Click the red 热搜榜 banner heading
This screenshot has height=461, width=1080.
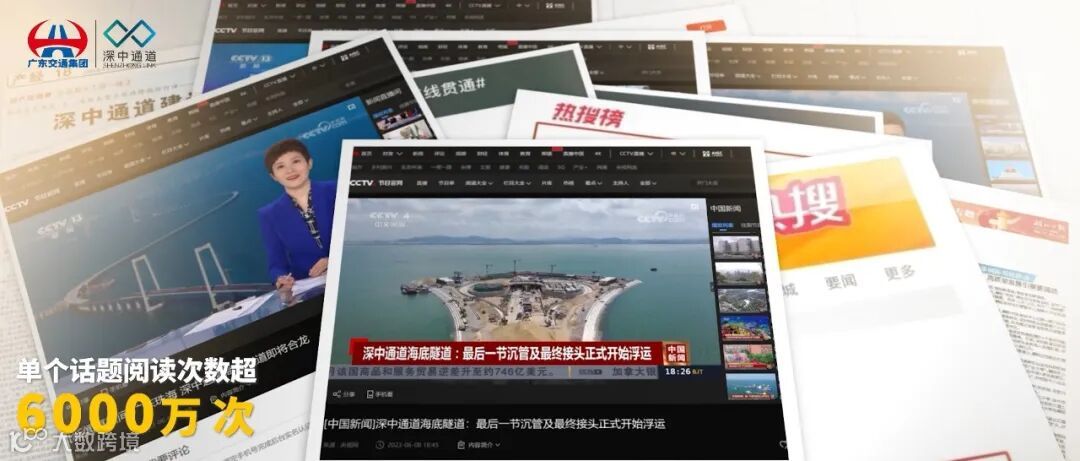[588, 115]
